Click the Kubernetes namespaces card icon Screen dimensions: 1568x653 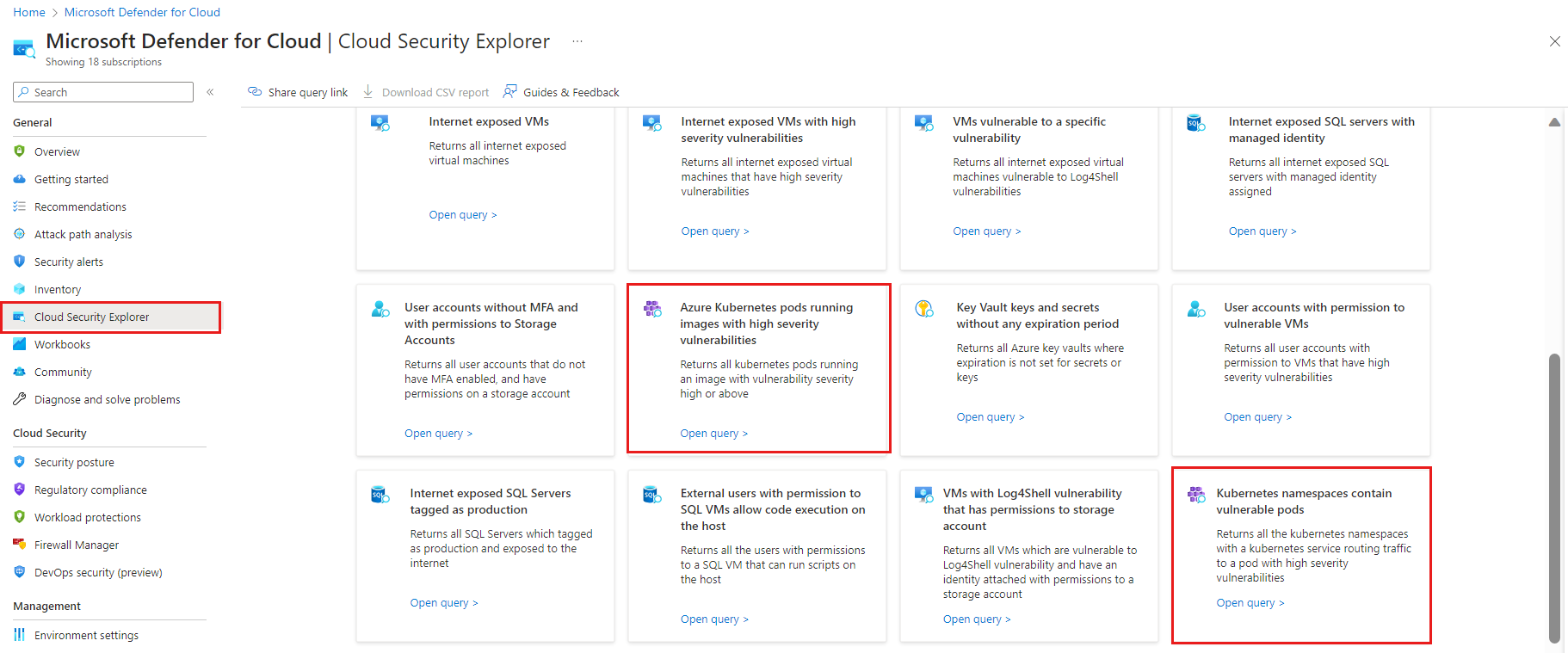click(1196, 494)
